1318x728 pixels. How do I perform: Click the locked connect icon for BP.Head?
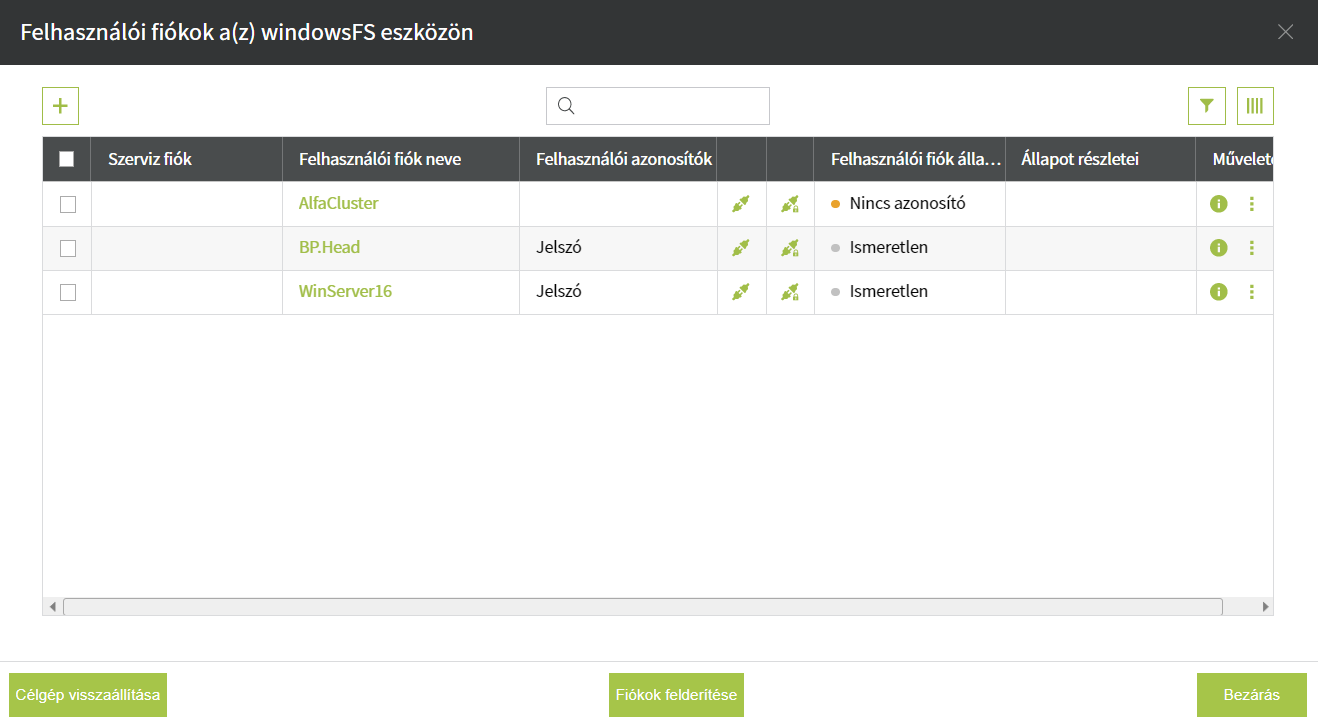tap(790, 248)
